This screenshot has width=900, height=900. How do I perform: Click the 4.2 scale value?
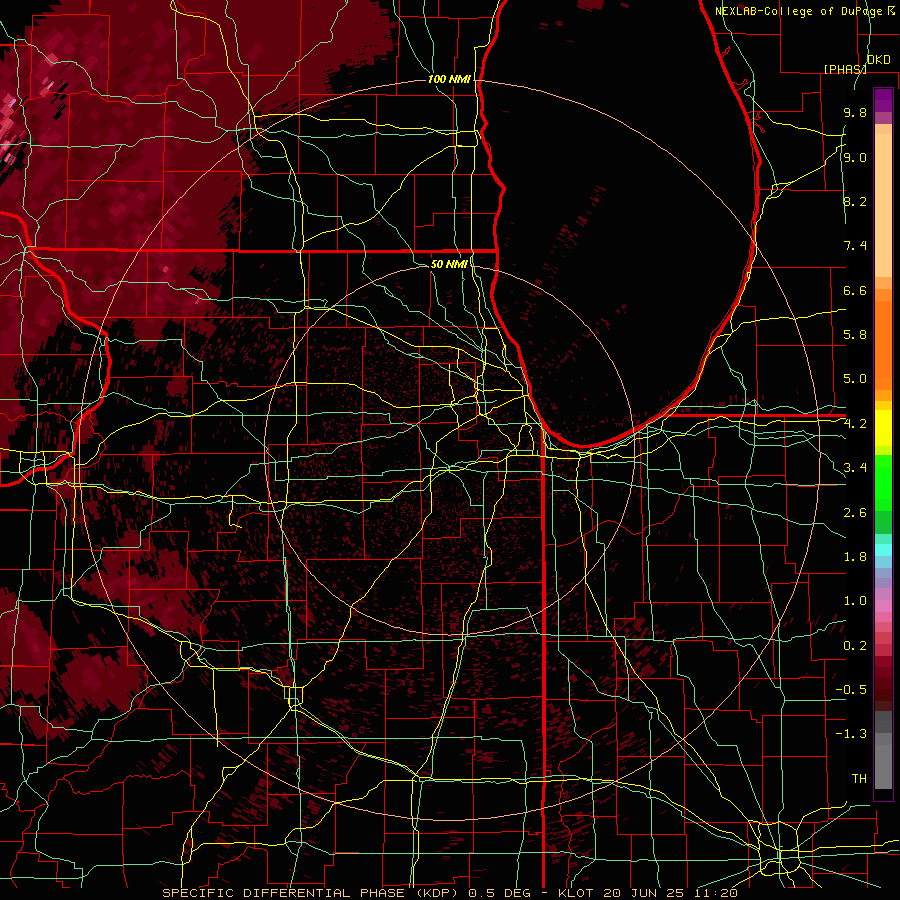(x=855, y=424)
